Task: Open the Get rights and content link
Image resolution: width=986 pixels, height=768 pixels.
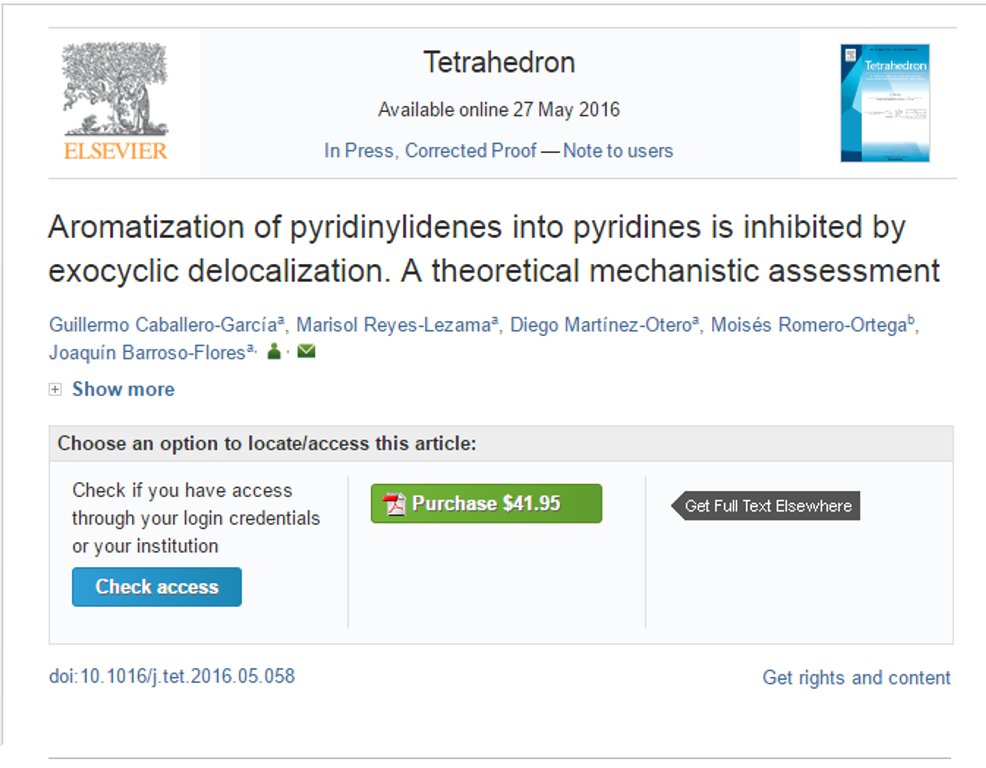Action: [856, 677]
